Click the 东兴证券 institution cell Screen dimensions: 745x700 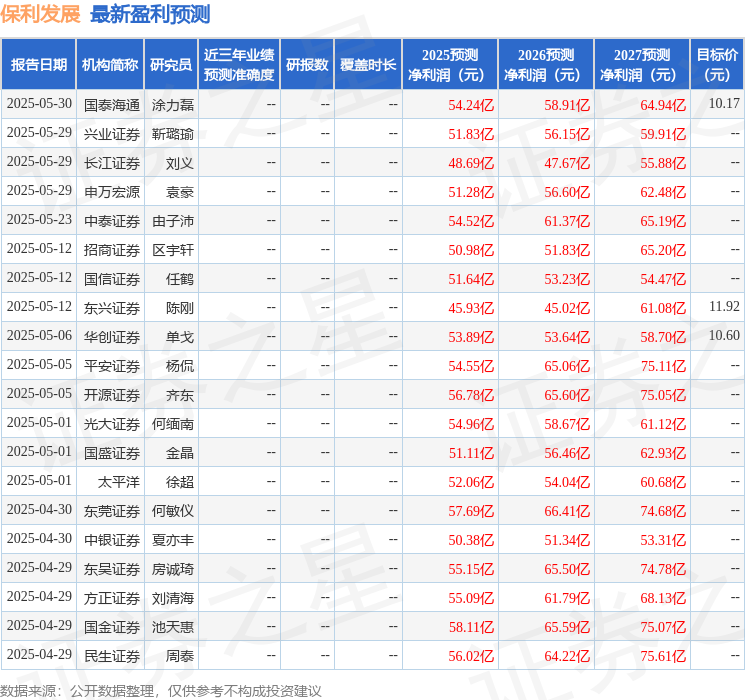tap(112, 307)
